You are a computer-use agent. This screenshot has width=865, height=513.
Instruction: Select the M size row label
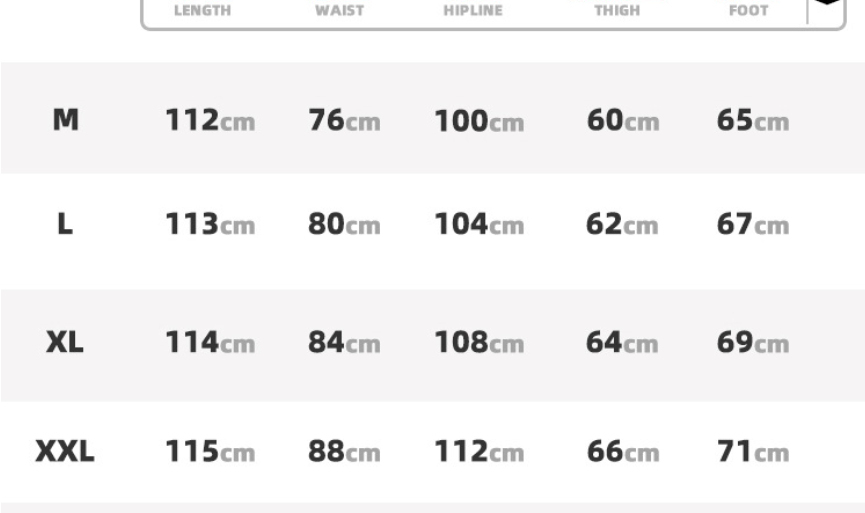[x=66, y=120]
